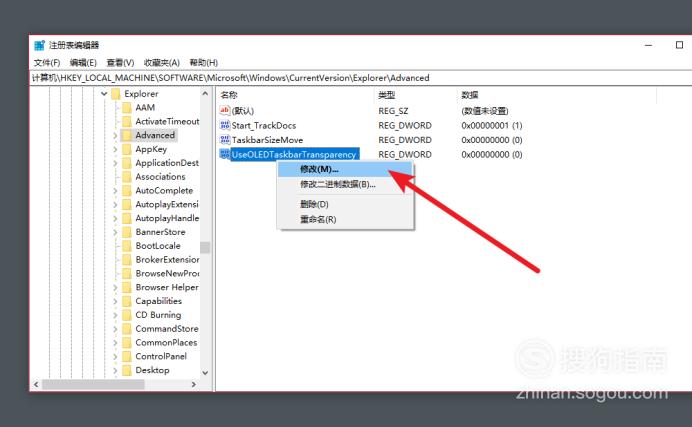This screenshot has width=692, height=427.
Task: Select the BootLocale key label
Action: (158, 246)
